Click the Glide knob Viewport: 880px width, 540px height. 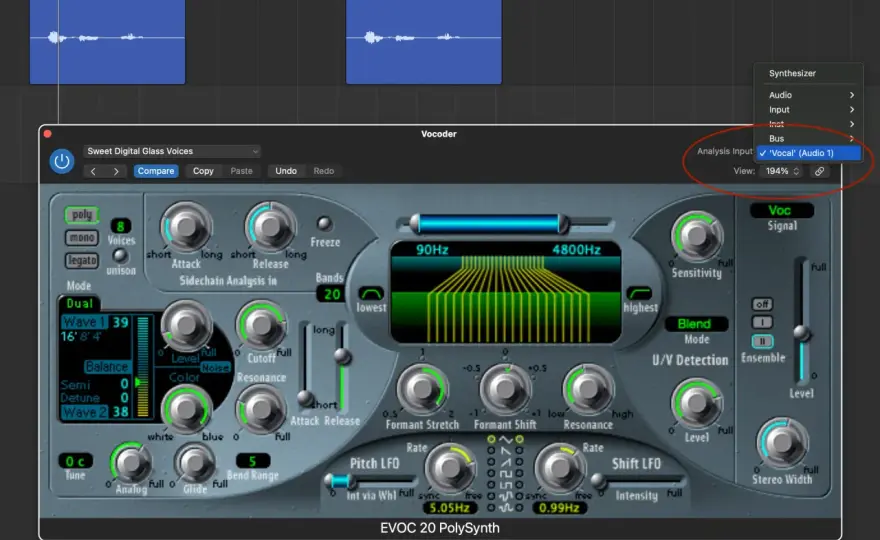tap(195, 463)
